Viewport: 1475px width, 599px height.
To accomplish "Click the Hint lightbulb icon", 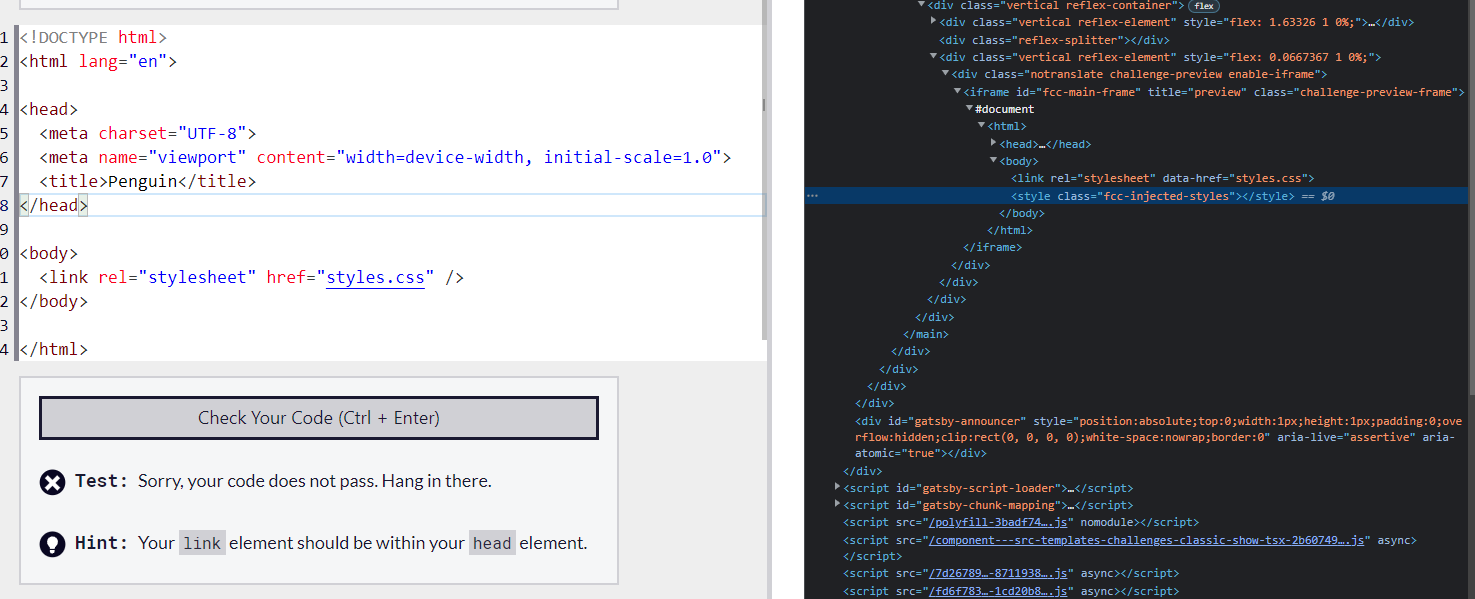I will pyautogui.click(x=52, y=542).
